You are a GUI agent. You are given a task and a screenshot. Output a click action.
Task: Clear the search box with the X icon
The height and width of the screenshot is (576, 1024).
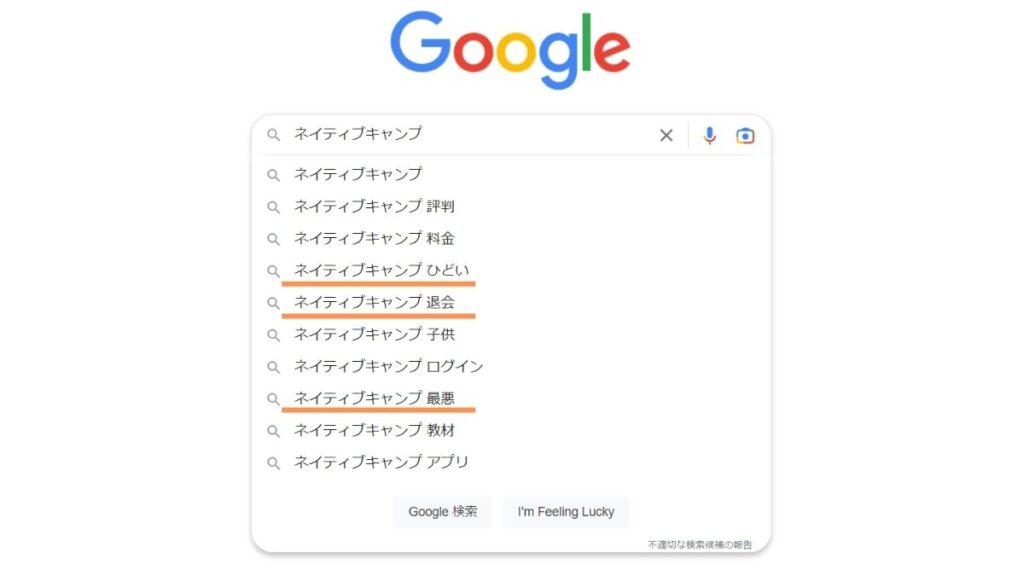(666, 135)
